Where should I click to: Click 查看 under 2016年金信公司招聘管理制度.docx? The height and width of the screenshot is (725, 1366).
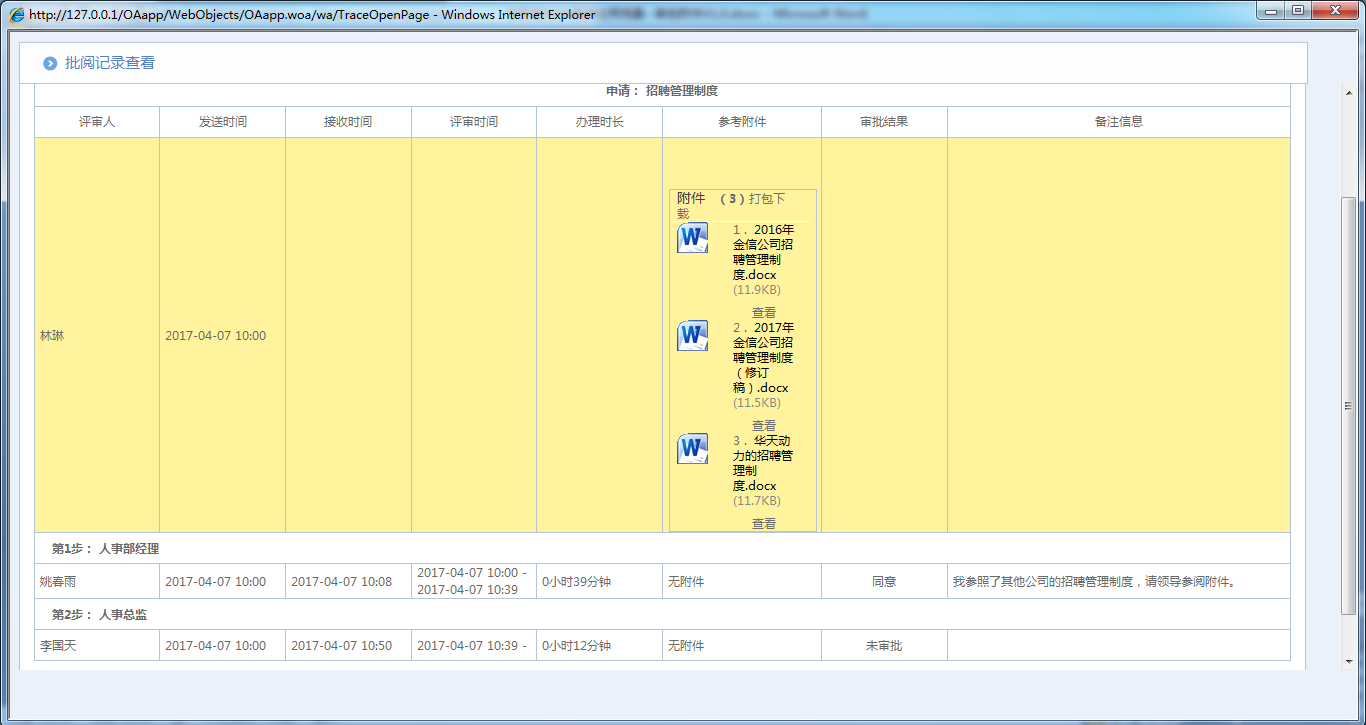(x=764, y=313)
